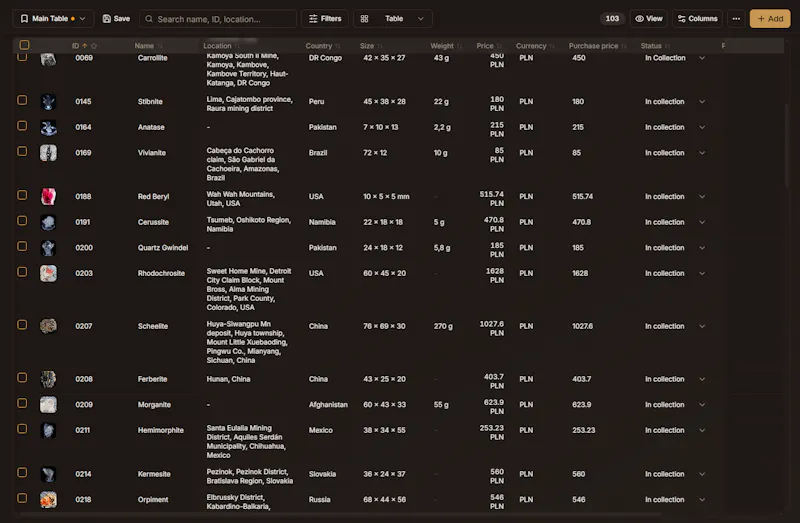Focus the search name, ID, location field
The height and width of the screenshot is (523, 800).
pos(218,19)
